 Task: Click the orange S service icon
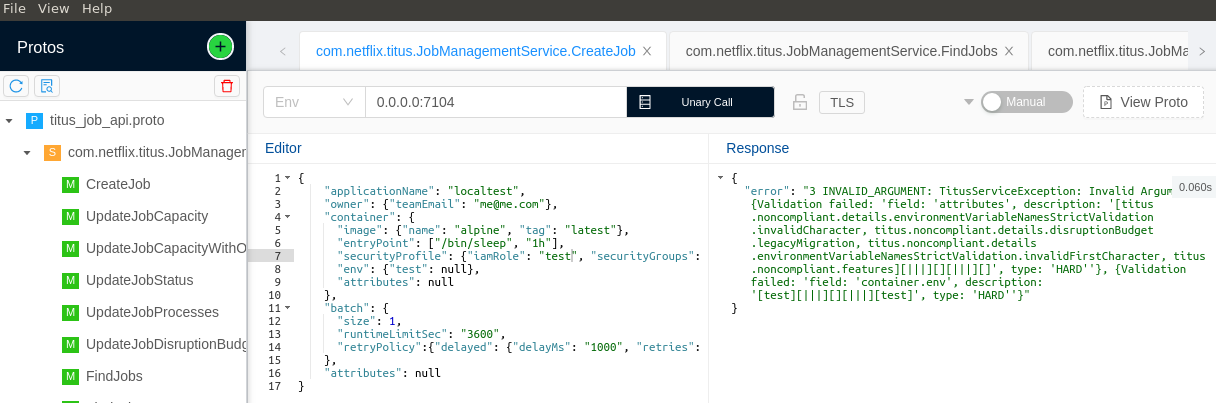(52, 153)
